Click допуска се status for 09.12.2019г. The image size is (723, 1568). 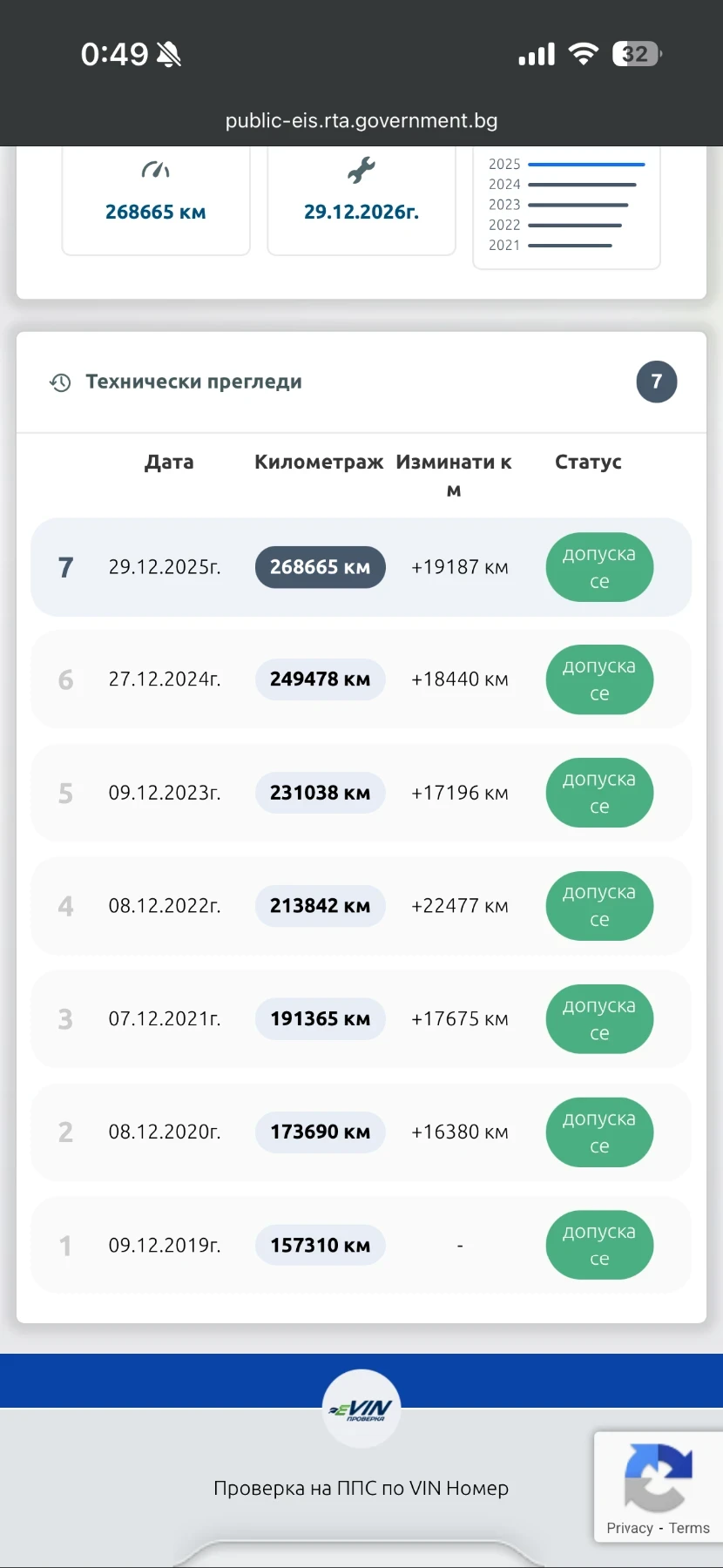pos(599,1245)
